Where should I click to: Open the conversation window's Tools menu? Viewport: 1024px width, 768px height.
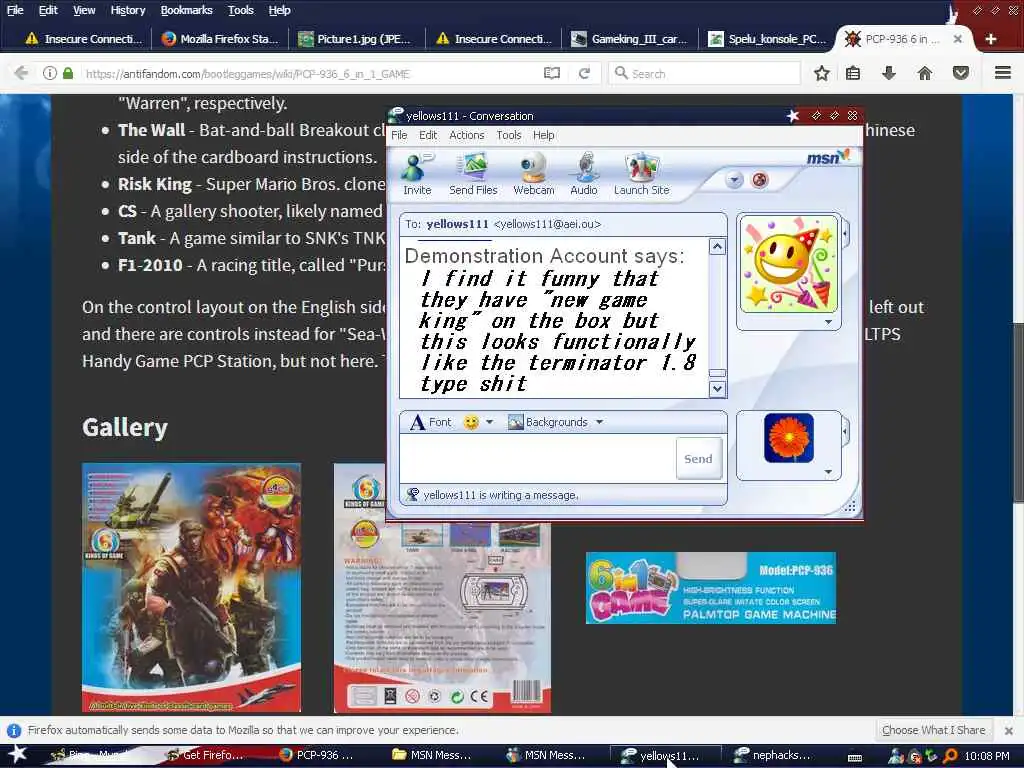(508, 135)
